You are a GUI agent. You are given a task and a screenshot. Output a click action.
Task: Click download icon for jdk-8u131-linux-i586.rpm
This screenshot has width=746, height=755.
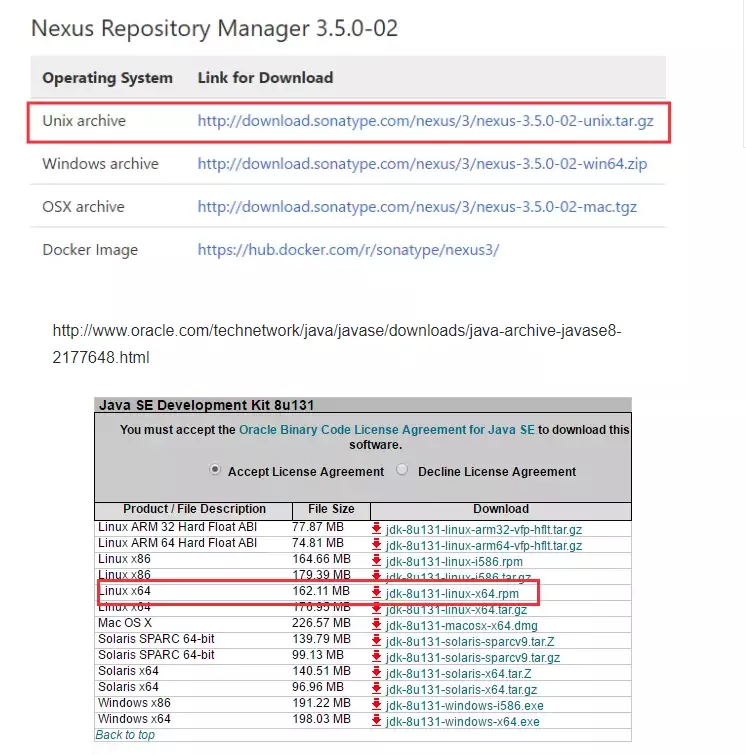coord(377,560)
